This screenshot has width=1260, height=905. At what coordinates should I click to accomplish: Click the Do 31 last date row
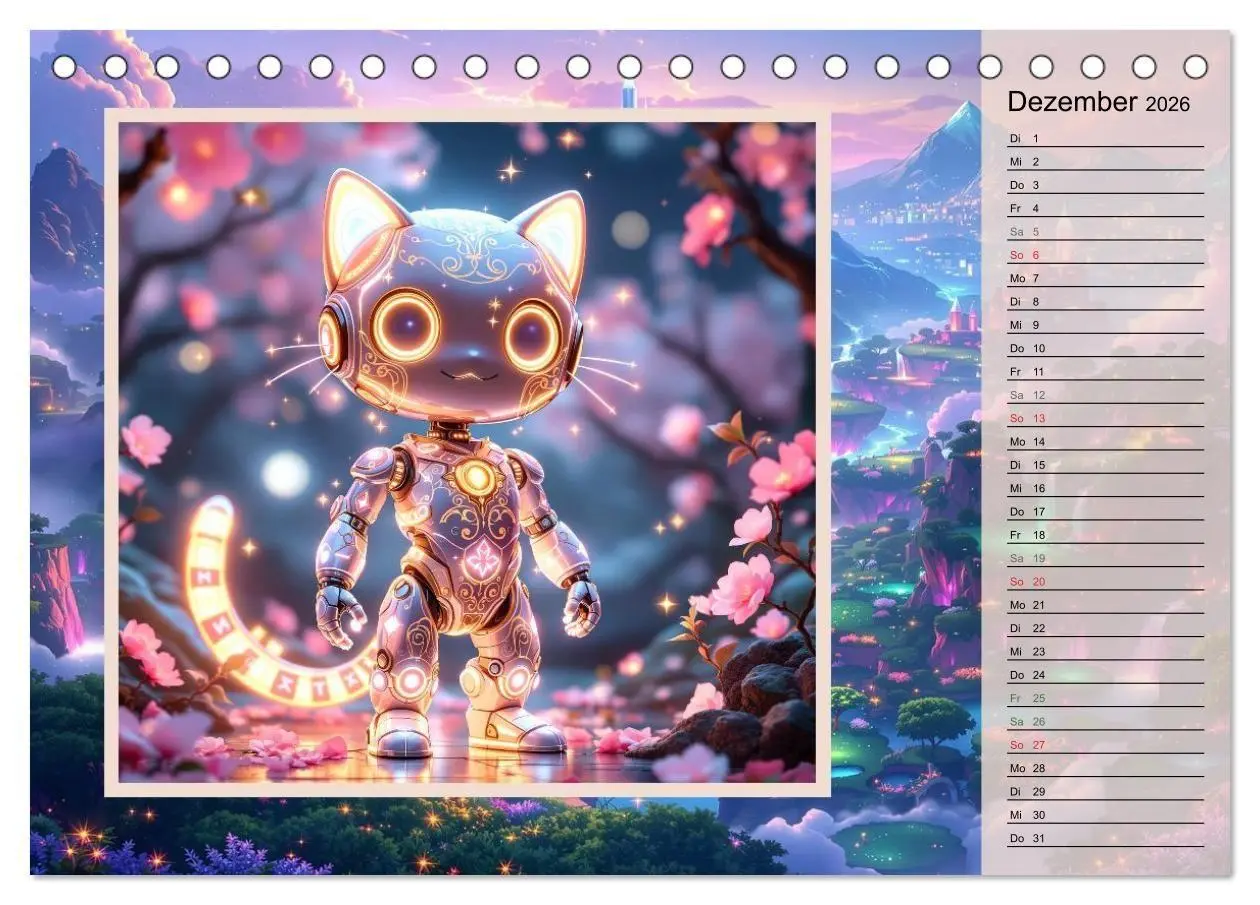[x=1105, y=838]
